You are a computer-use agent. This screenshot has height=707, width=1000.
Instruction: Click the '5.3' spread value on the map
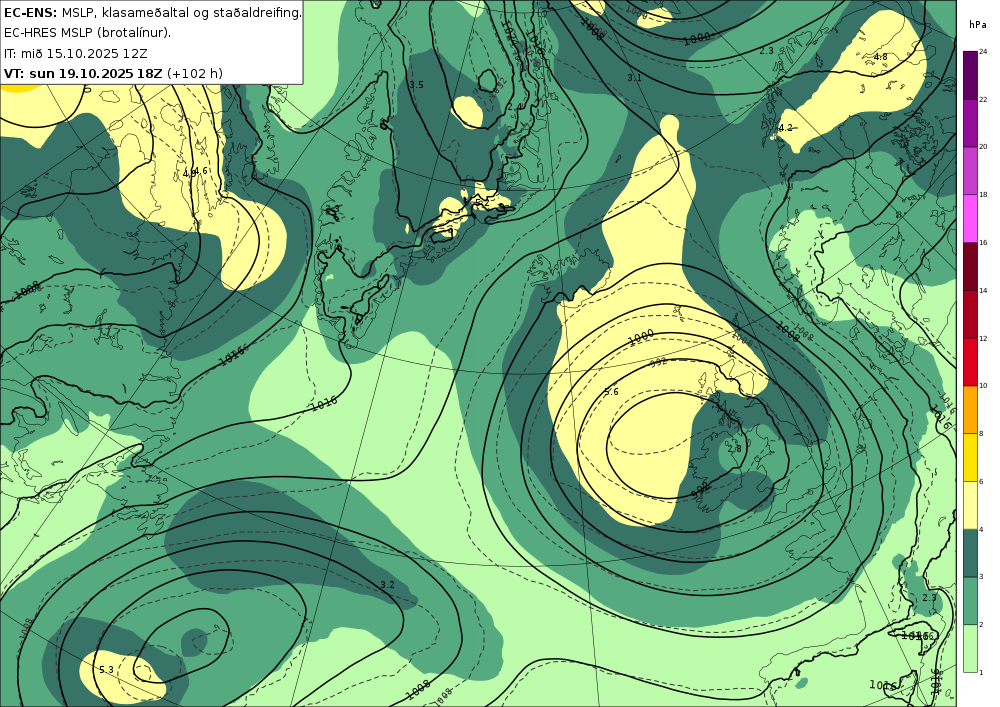[107, 669]
